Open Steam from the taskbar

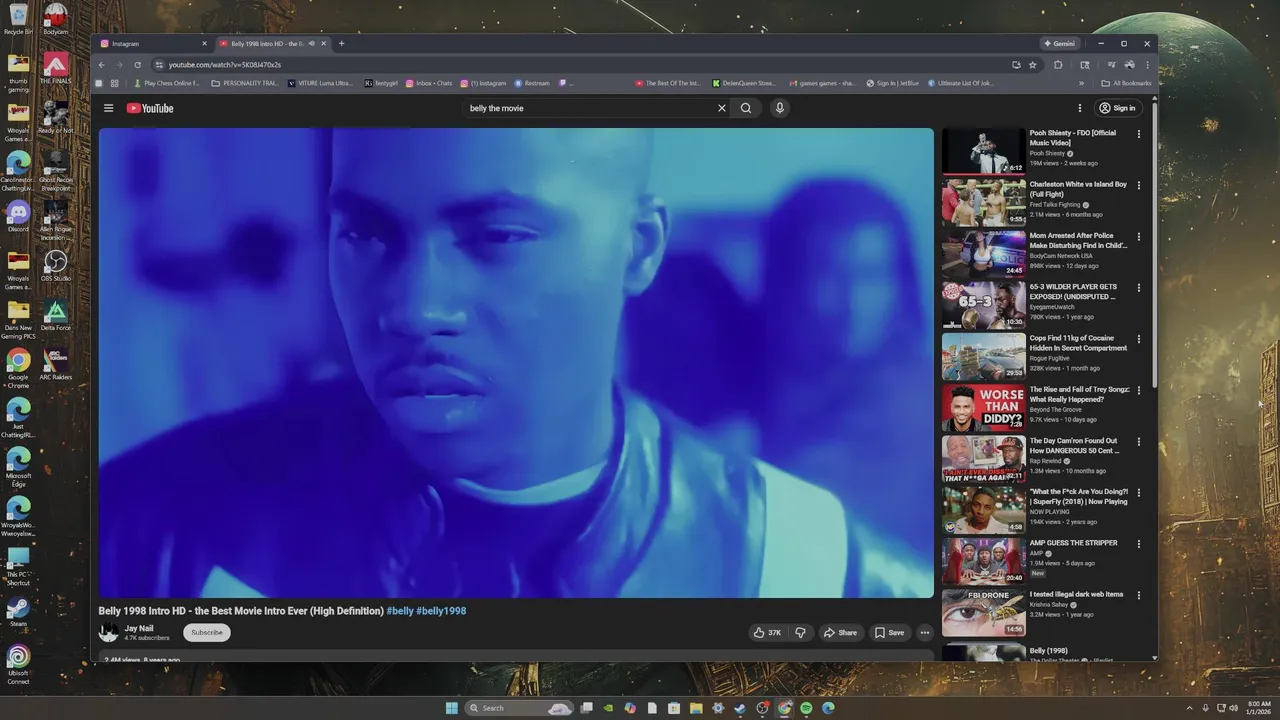(740, 708)
